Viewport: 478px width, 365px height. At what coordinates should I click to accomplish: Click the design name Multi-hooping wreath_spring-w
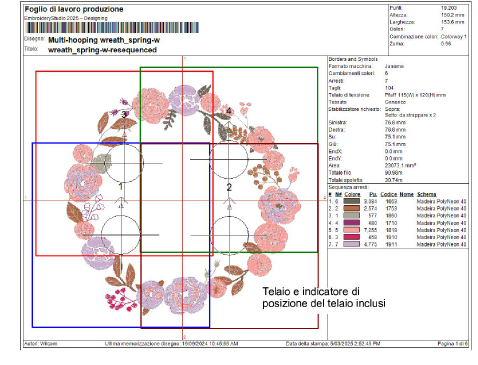(104, 40)
